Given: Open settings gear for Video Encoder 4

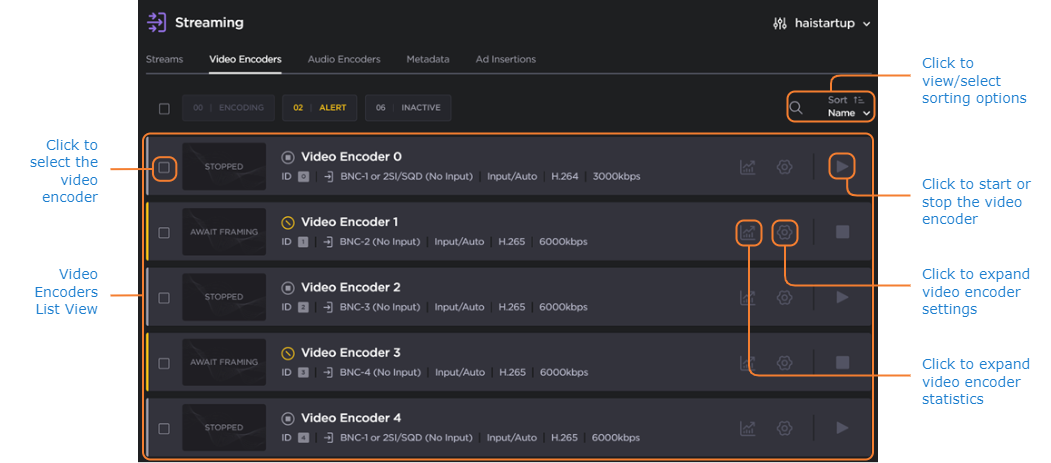Looking at the screenshot, I should [x=785, y=428].
